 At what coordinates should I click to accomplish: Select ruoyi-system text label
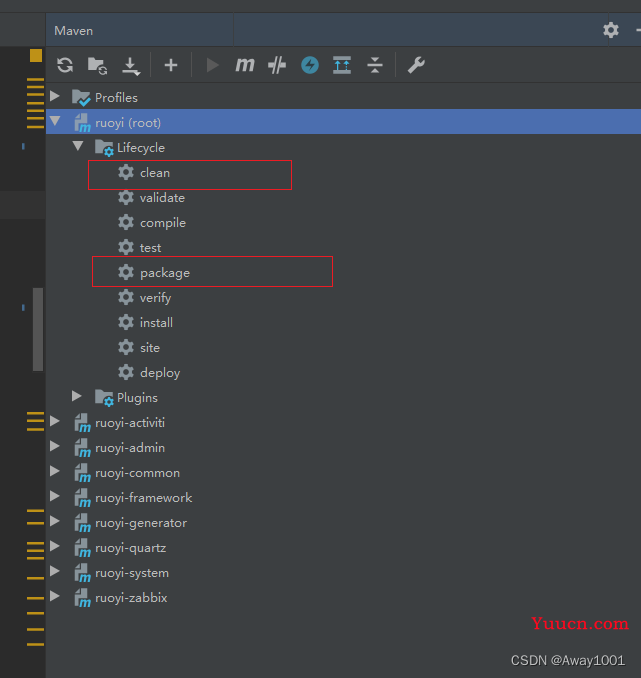click(x=132, y=573)
